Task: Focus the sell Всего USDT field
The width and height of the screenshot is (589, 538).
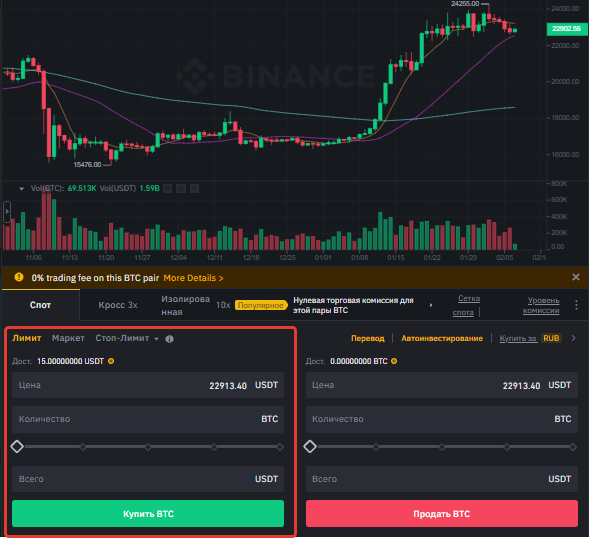Action: click(441, 479)
